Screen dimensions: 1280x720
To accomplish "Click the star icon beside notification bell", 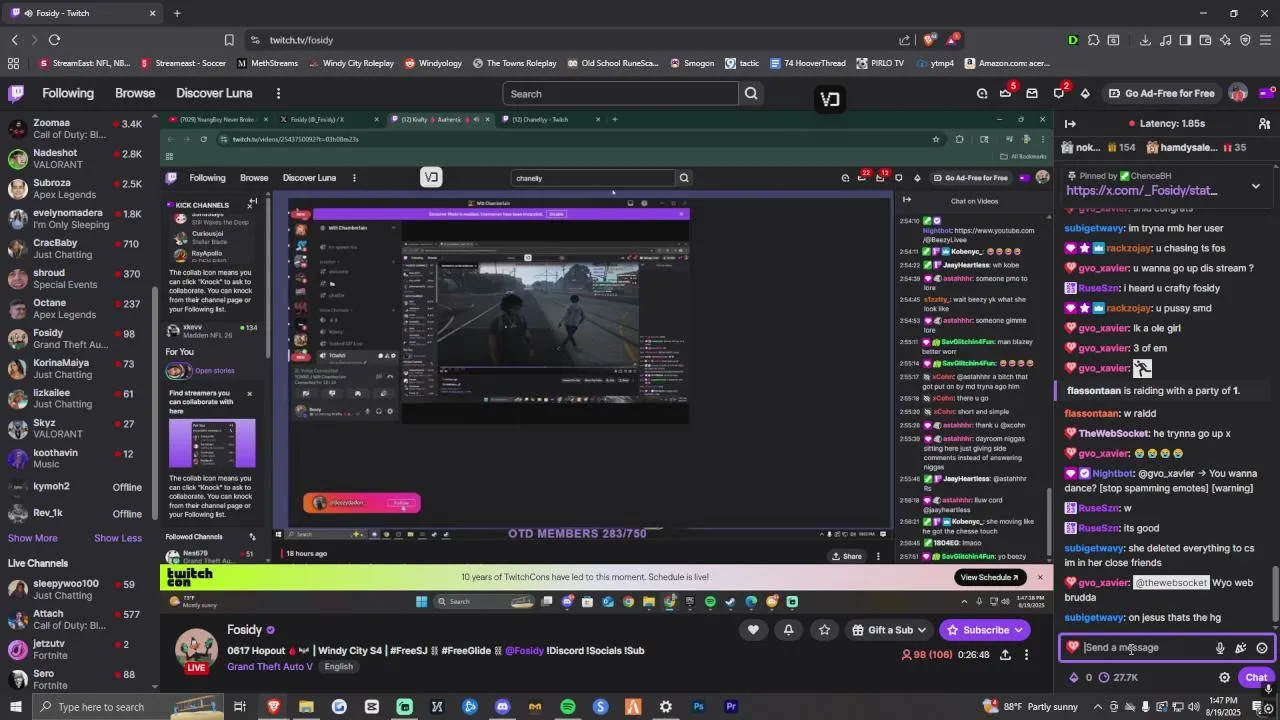I will tap(824, 630).
